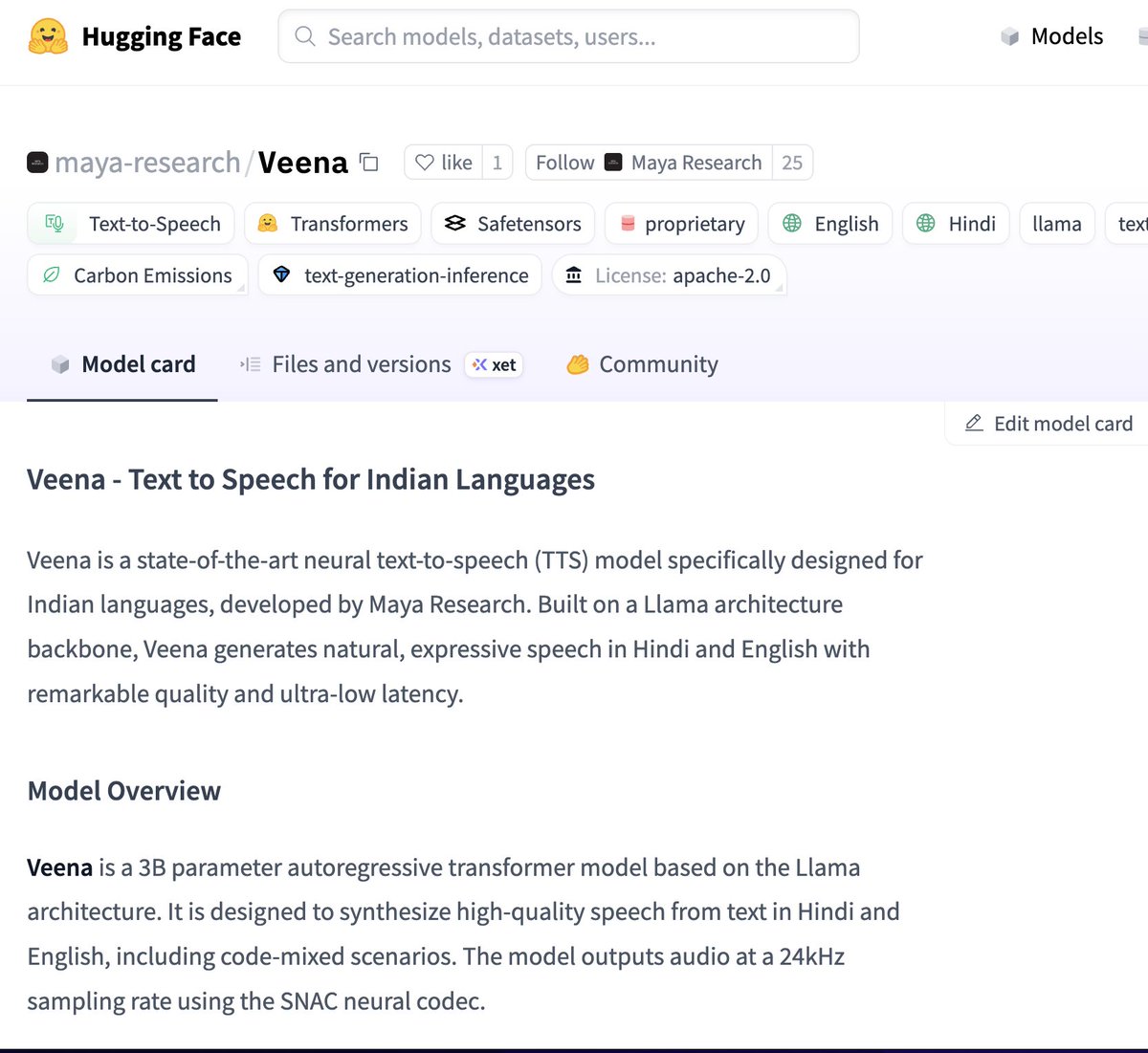Image resolution: width=1148 pixels, height=1053 pixels.
Task: Open the 25 followers count
Action: 792,163
